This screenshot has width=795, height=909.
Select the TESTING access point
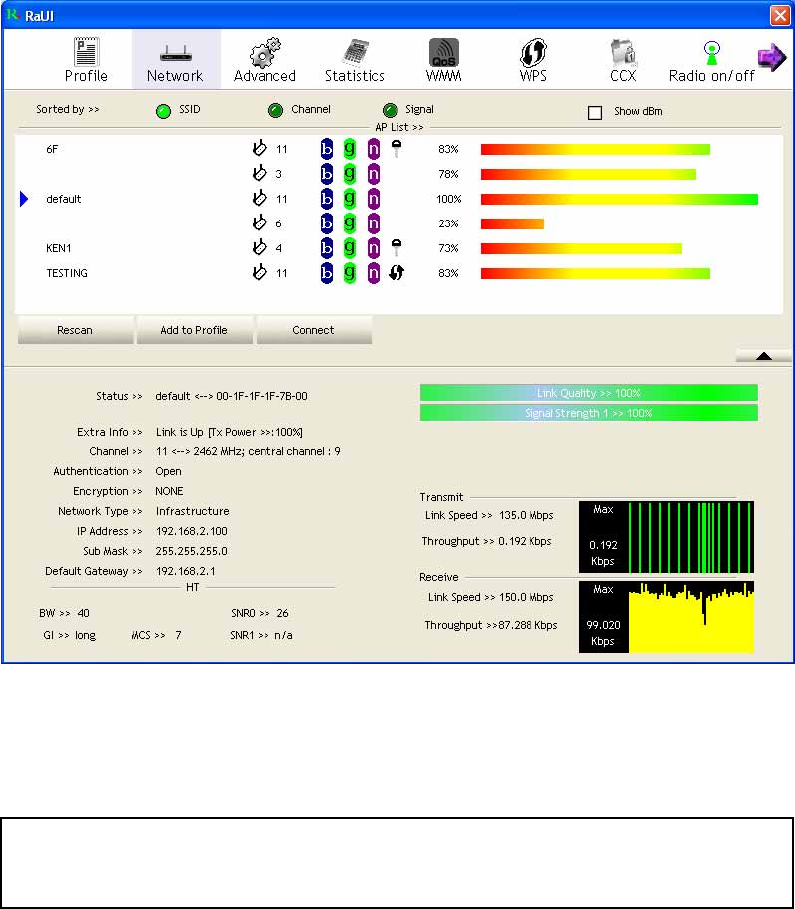(x=399, y=273)
